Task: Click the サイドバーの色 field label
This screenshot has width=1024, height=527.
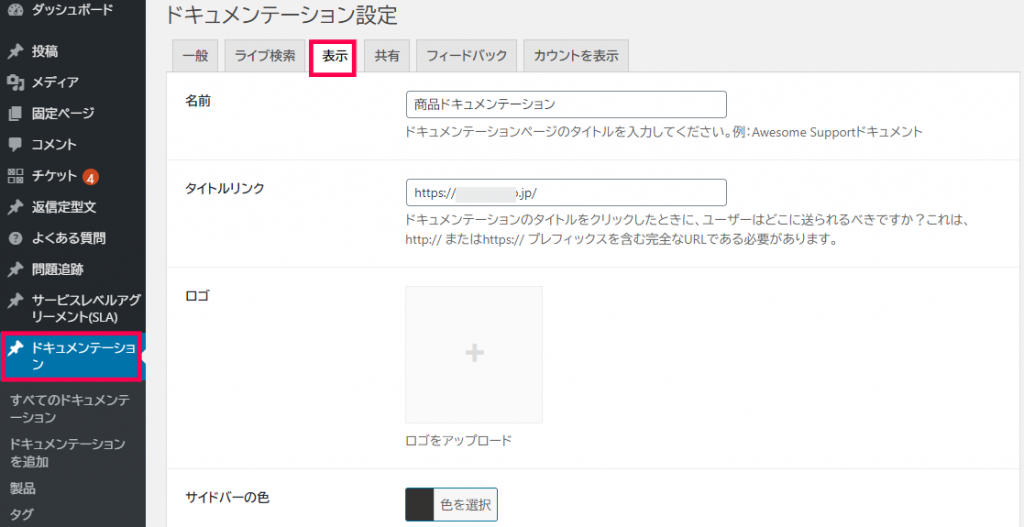Action: tap(227, 497)
